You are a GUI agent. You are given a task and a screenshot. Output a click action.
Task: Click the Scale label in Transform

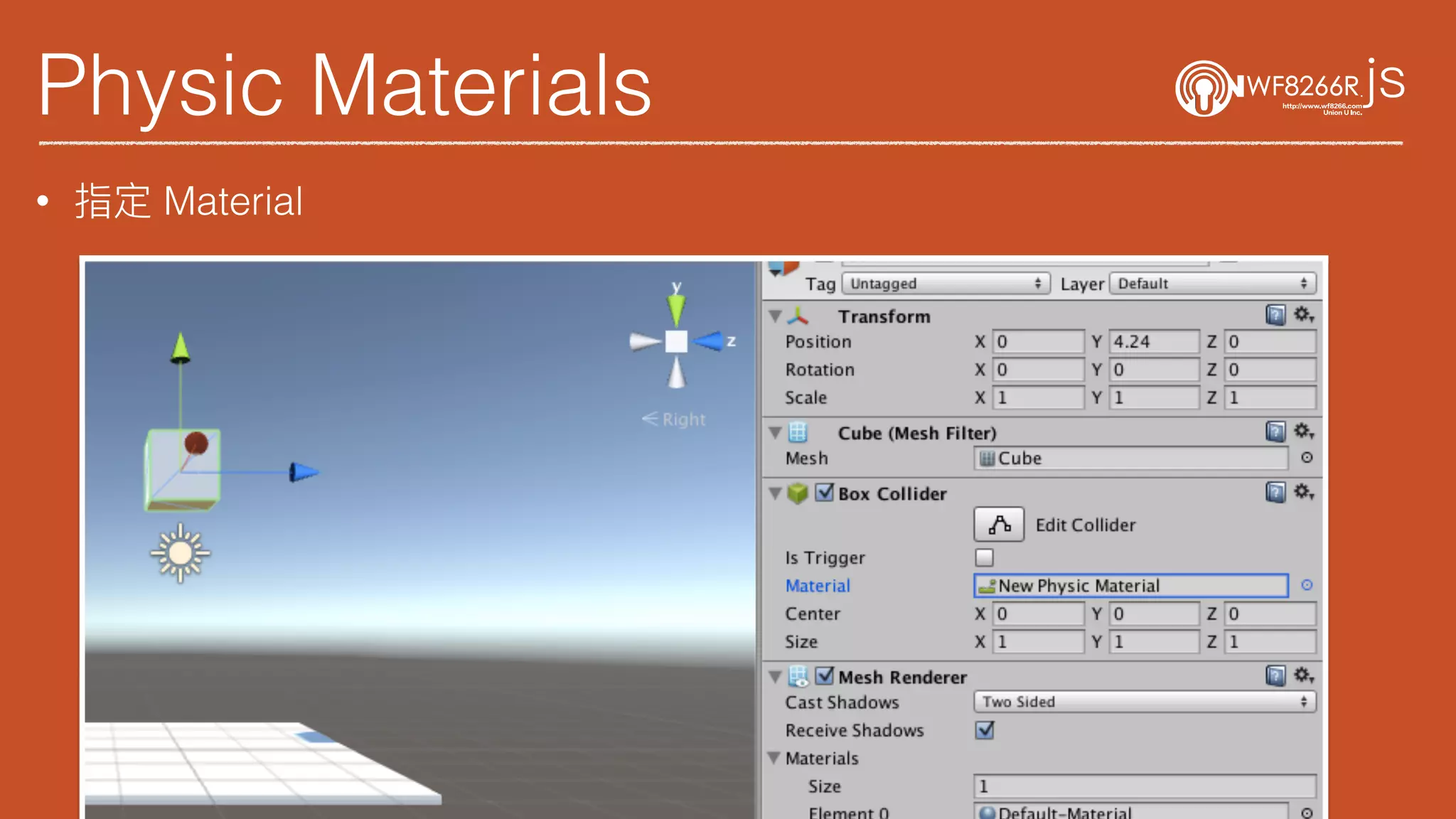(806, 397)
